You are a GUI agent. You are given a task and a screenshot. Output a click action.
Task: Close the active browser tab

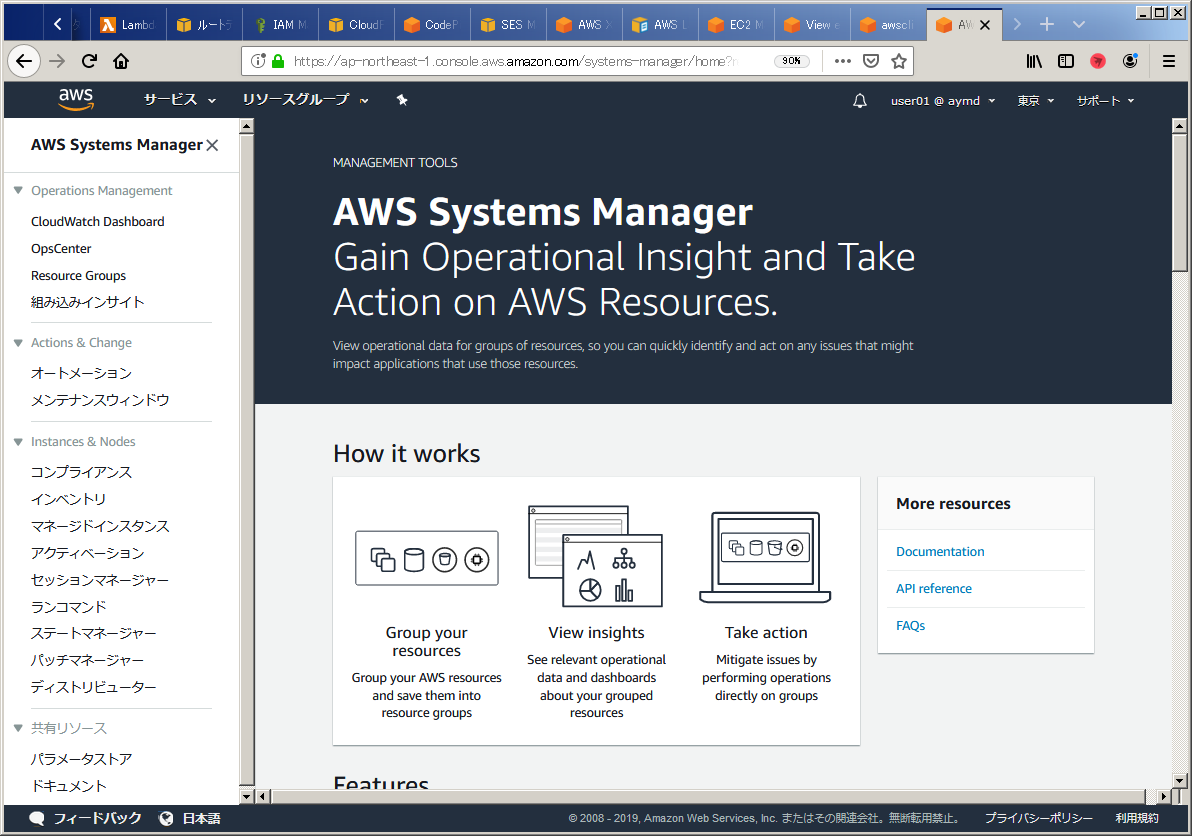click(985, 25)
